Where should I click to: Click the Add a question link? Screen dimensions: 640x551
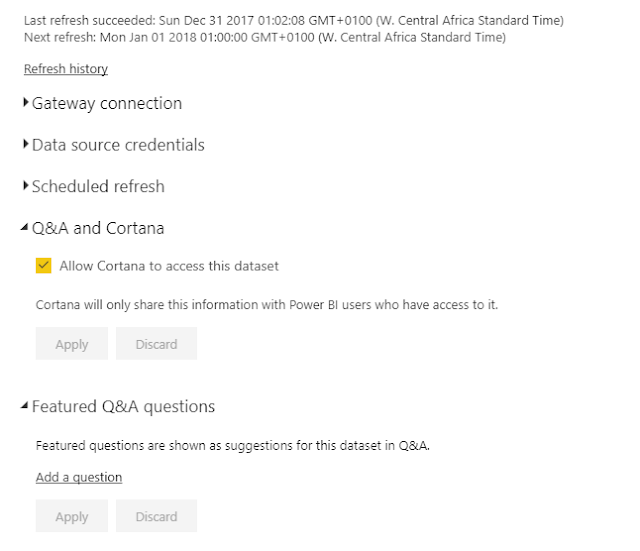click(x=79, y=478)
